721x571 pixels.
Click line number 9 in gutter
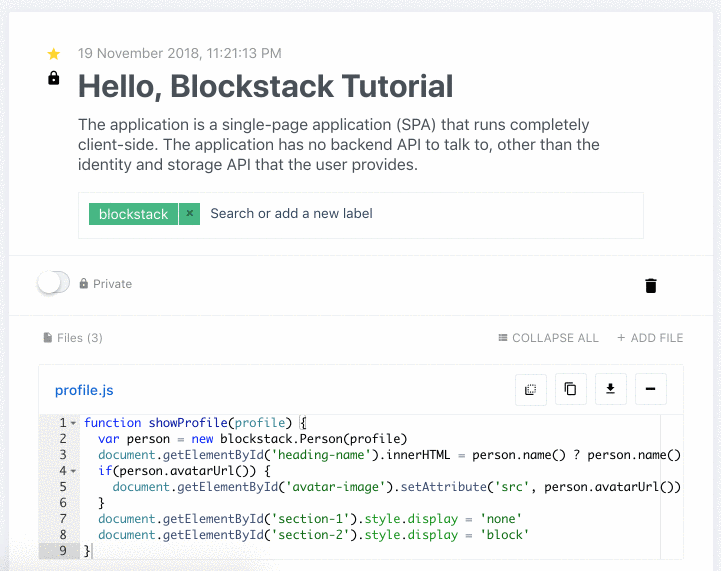(x=63, y=551)
